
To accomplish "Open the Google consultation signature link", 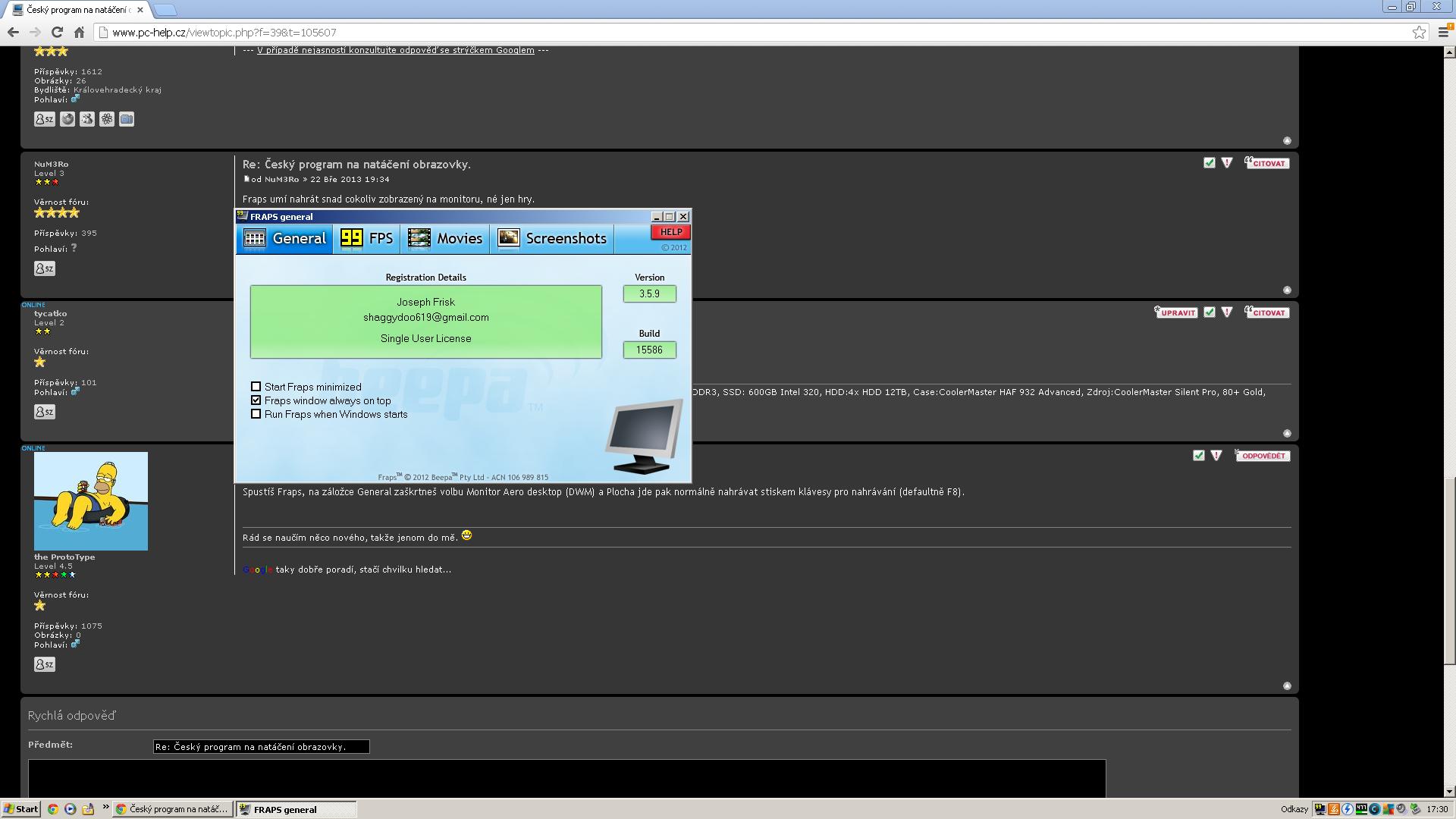I will (x=396, y=50).
